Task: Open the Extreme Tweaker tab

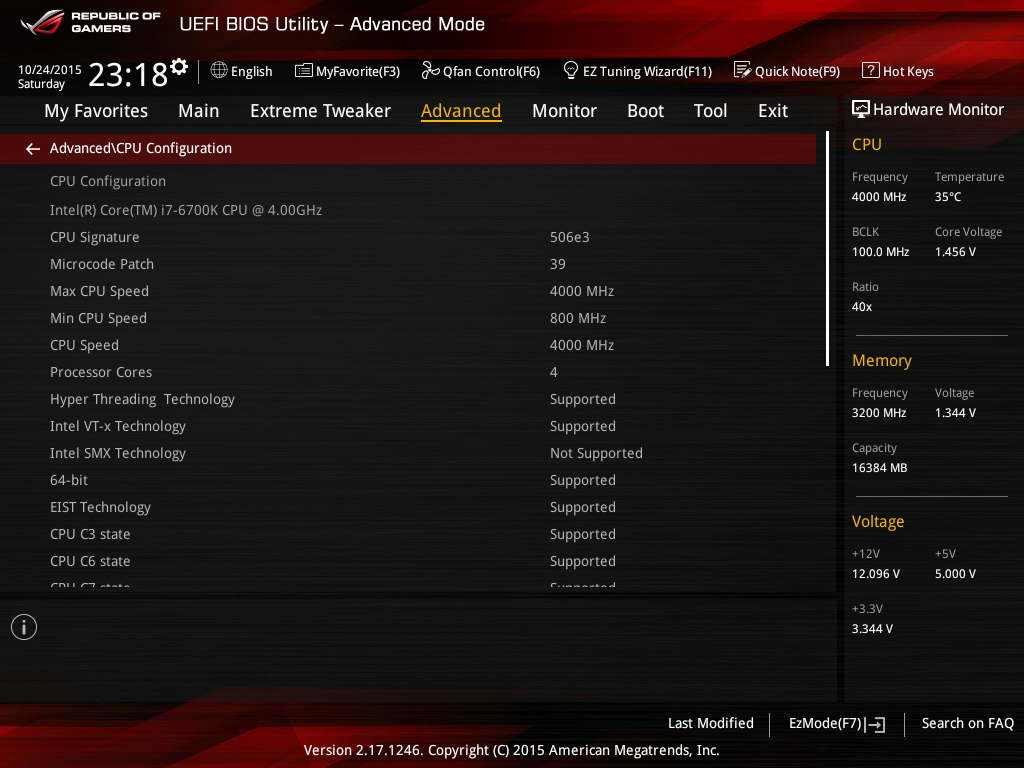Action: 320,111
